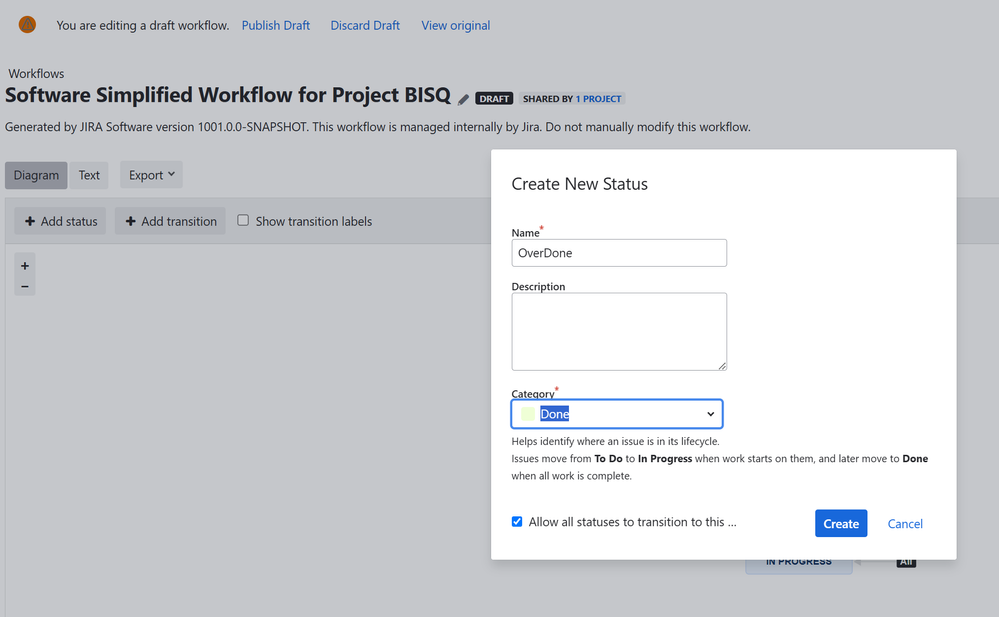This screenshot has height=617, width=999.
Task: Switch to the Diagram tab
Action: pos(36,175)
